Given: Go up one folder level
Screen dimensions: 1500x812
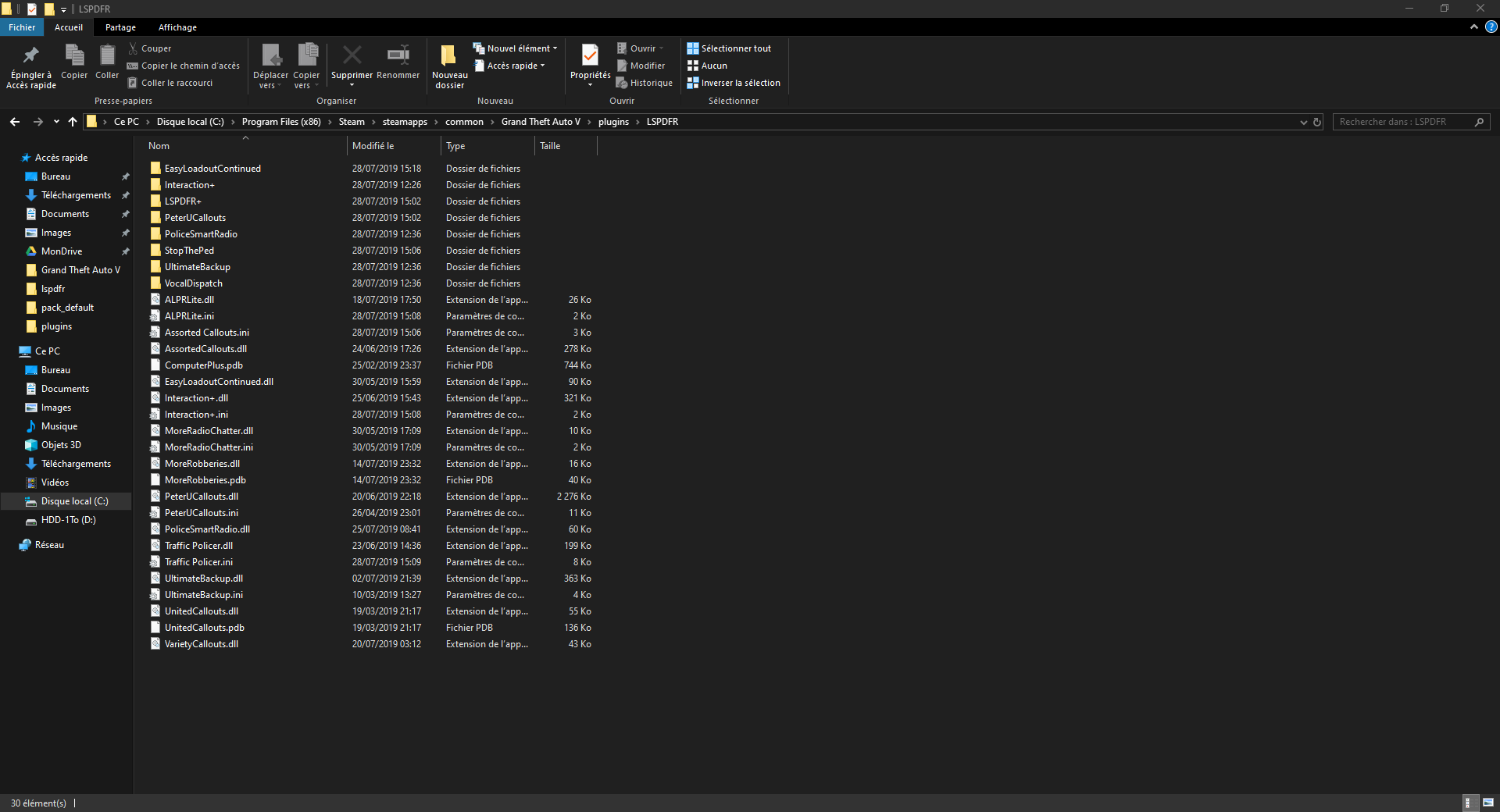Looking at the screenshot, I should [x=73, y=122].
